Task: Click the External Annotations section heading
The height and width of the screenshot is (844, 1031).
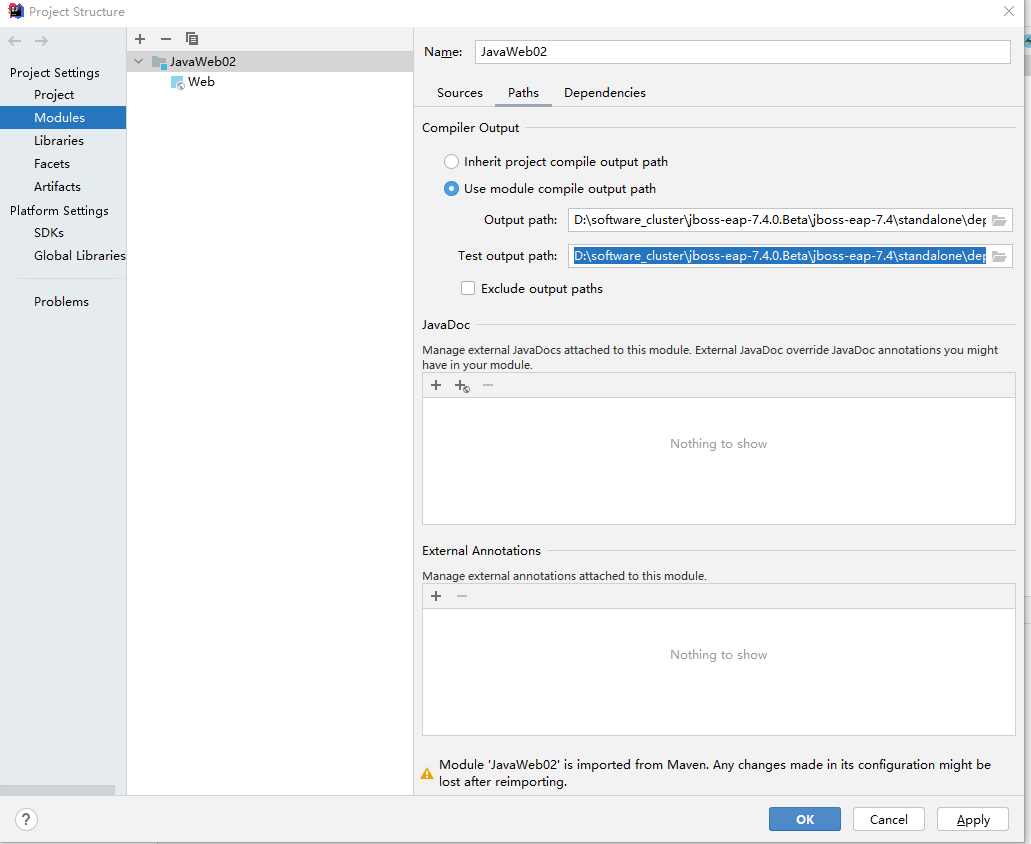Action: (481, 551)
